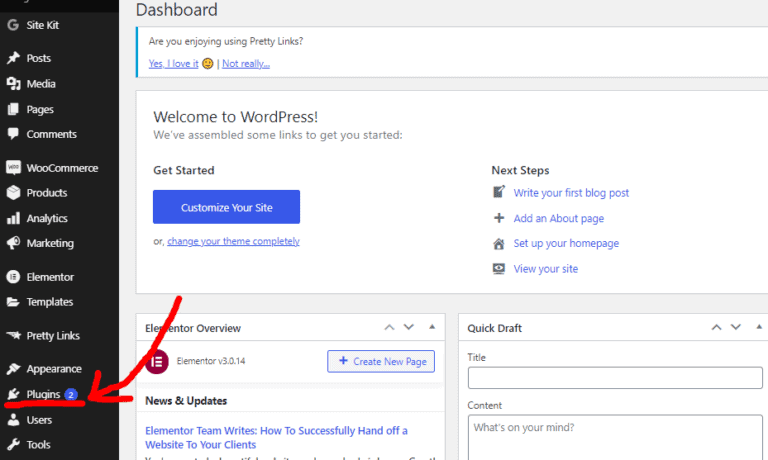Click the Create New Page button

click(x=381, y=361)
